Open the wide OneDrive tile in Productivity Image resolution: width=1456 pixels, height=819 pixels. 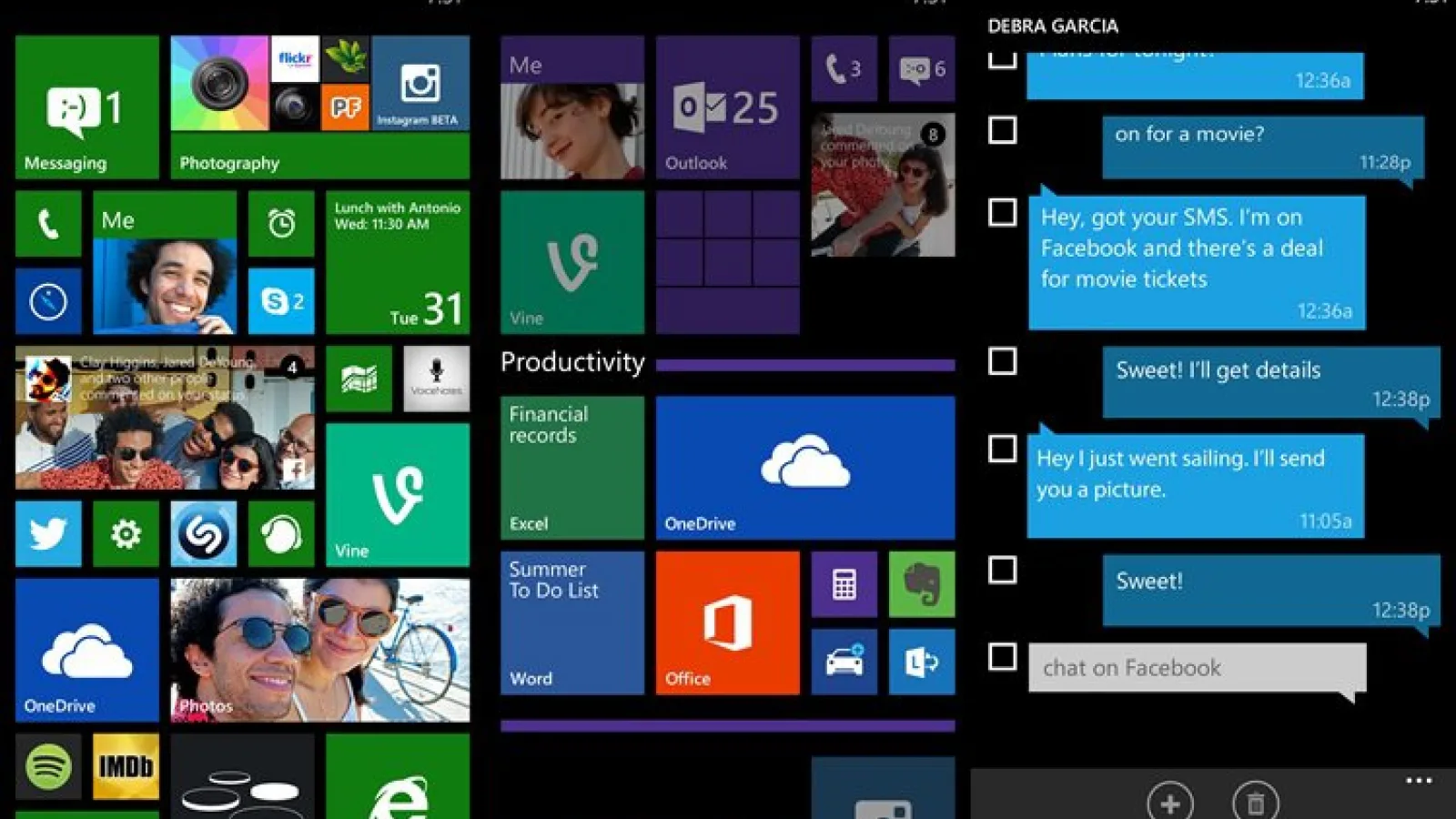click(x=805, y=468)
